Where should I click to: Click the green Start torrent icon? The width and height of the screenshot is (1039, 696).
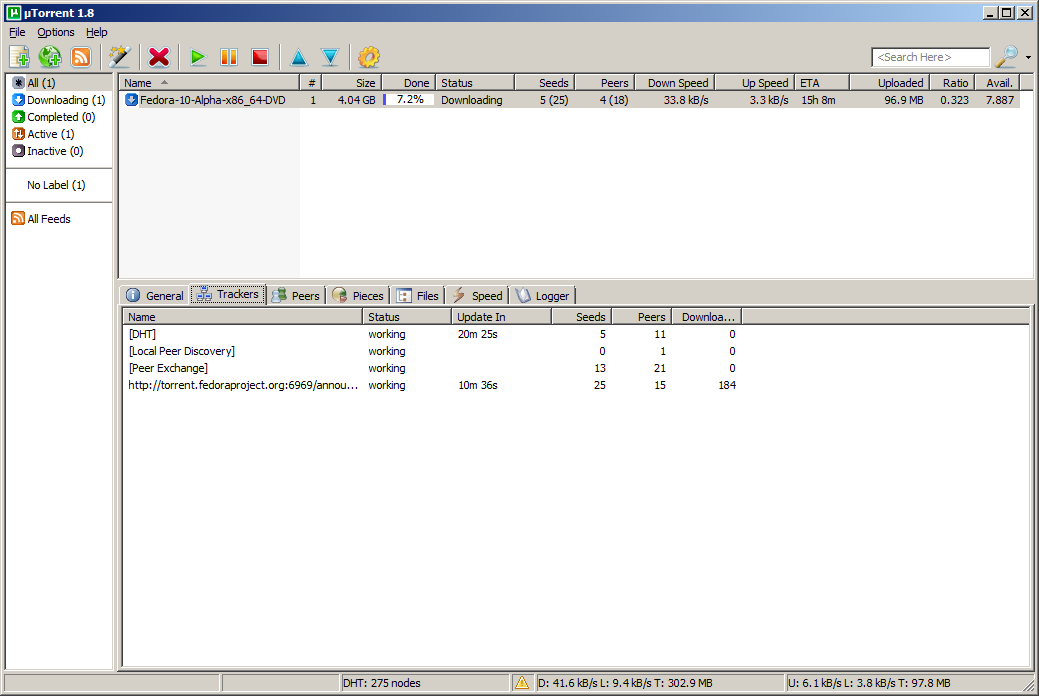[197, 57]
